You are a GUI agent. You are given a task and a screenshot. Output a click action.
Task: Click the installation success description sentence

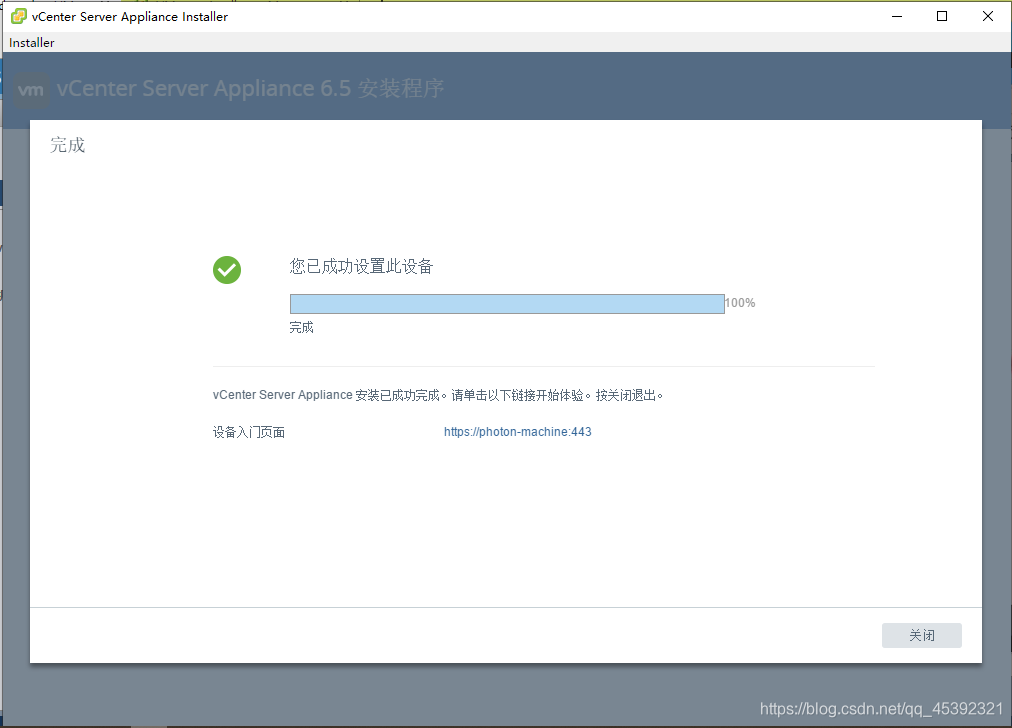tap(438, 395)
